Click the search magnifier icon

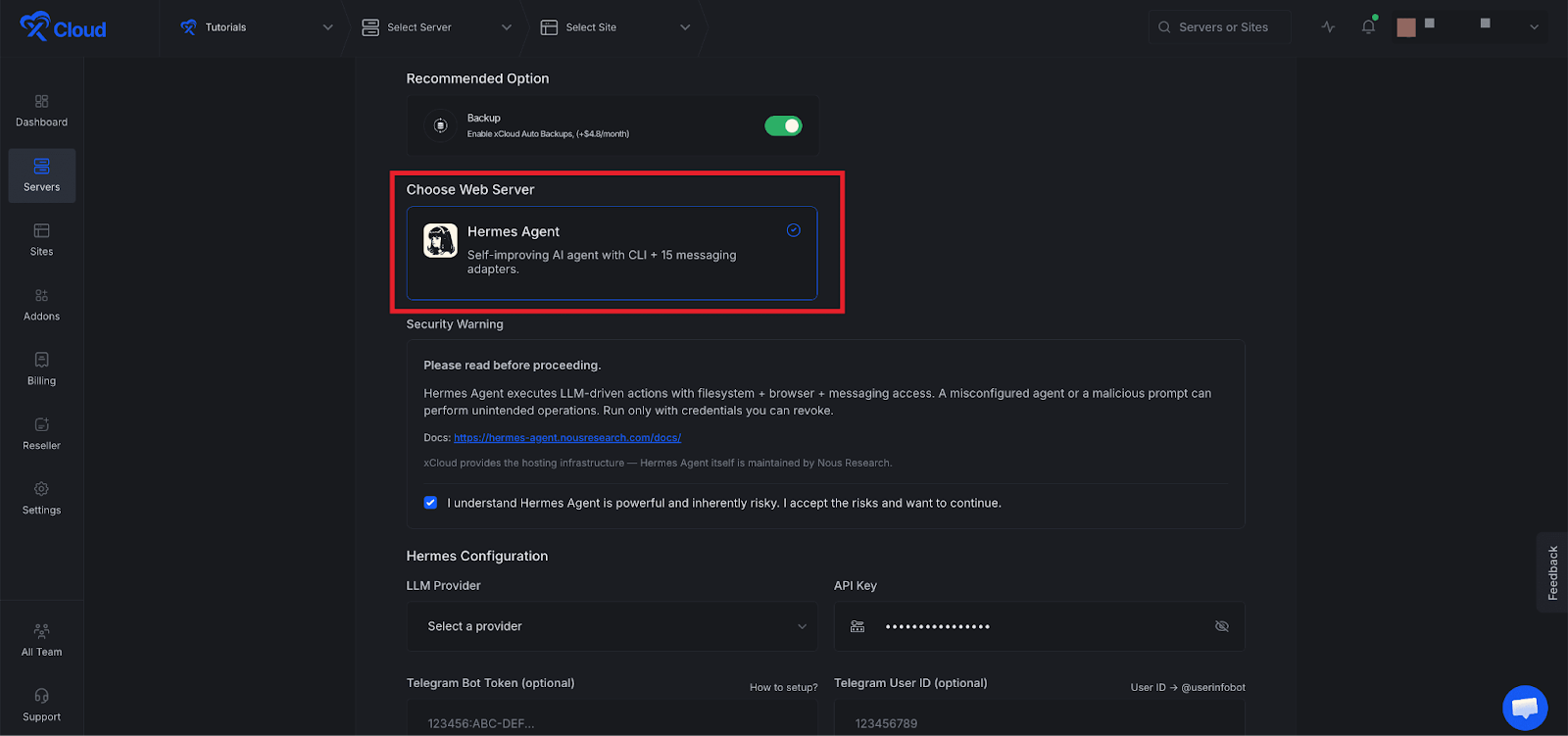(x=1164, y=27)
